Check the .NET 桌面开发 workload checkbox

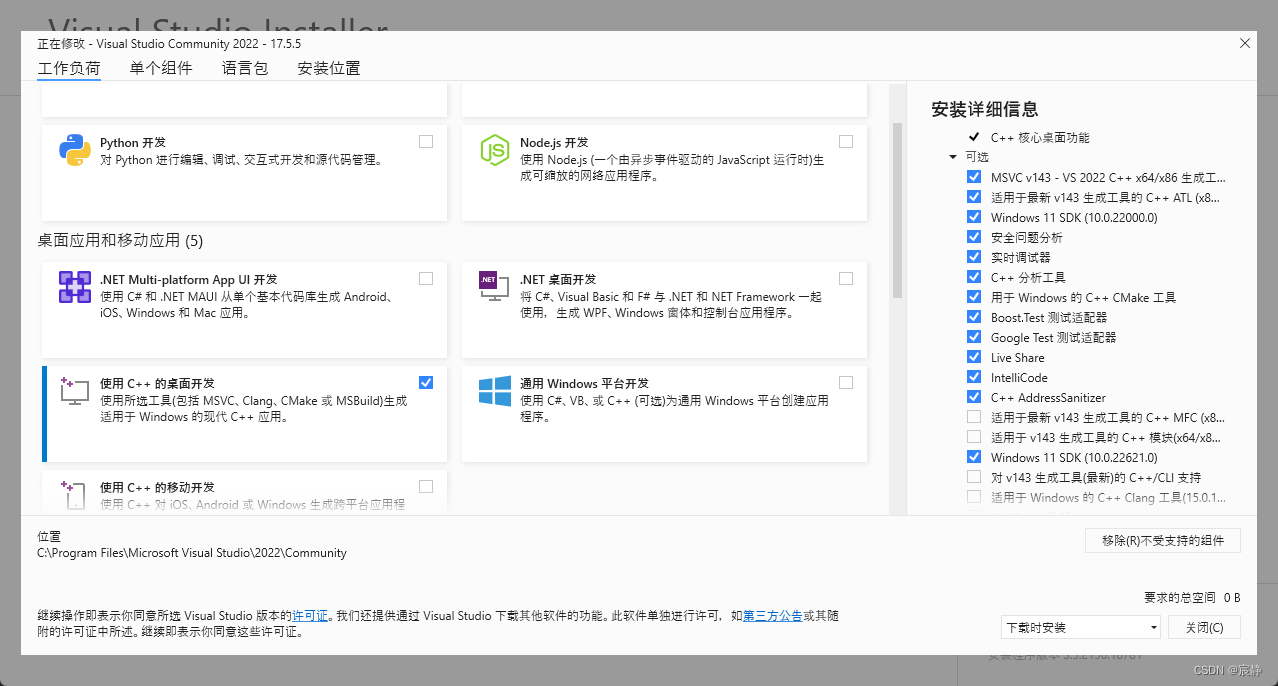tap(846, 278)
